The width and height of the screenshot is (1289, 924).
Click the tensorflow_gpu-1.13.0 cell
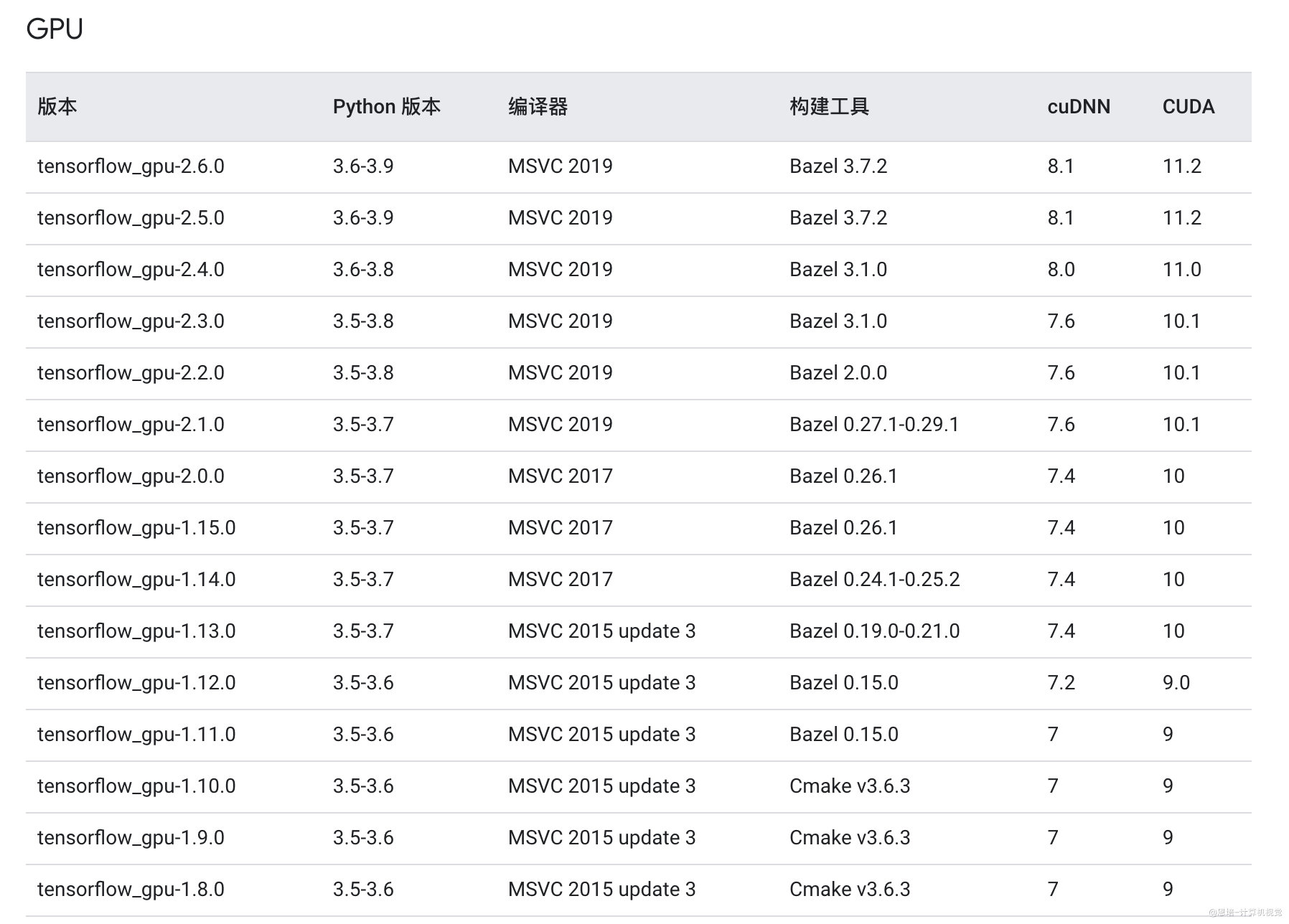(136, 631)
